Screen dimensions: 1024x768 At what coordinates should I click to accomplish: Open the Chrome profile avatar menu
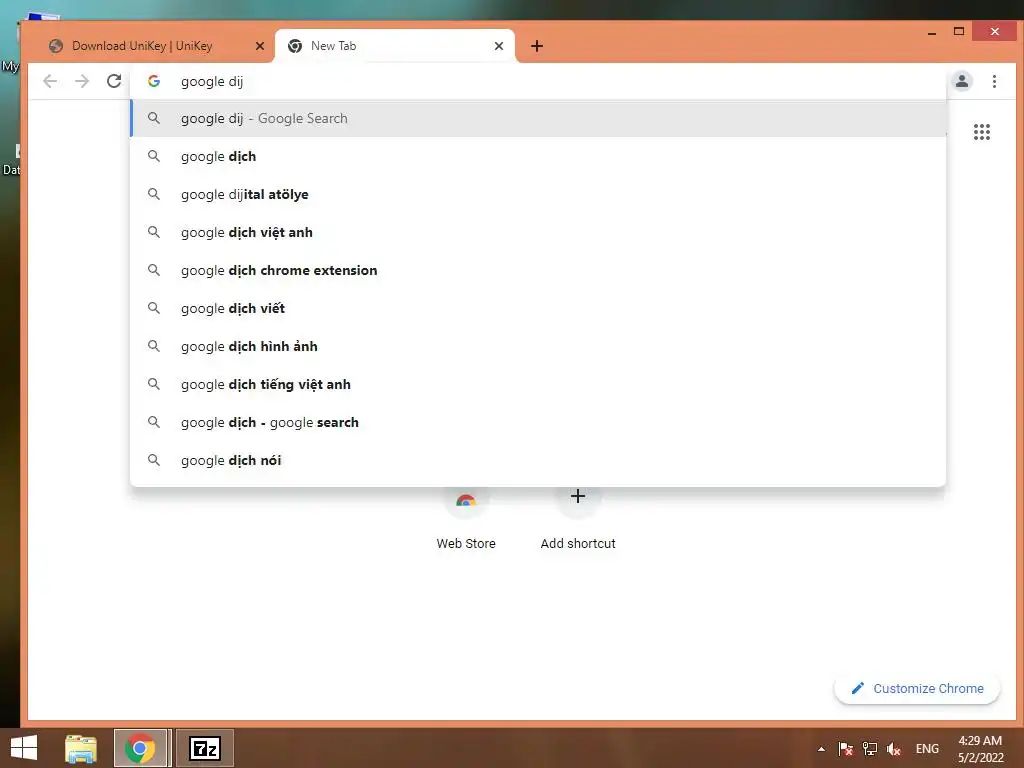961,81
